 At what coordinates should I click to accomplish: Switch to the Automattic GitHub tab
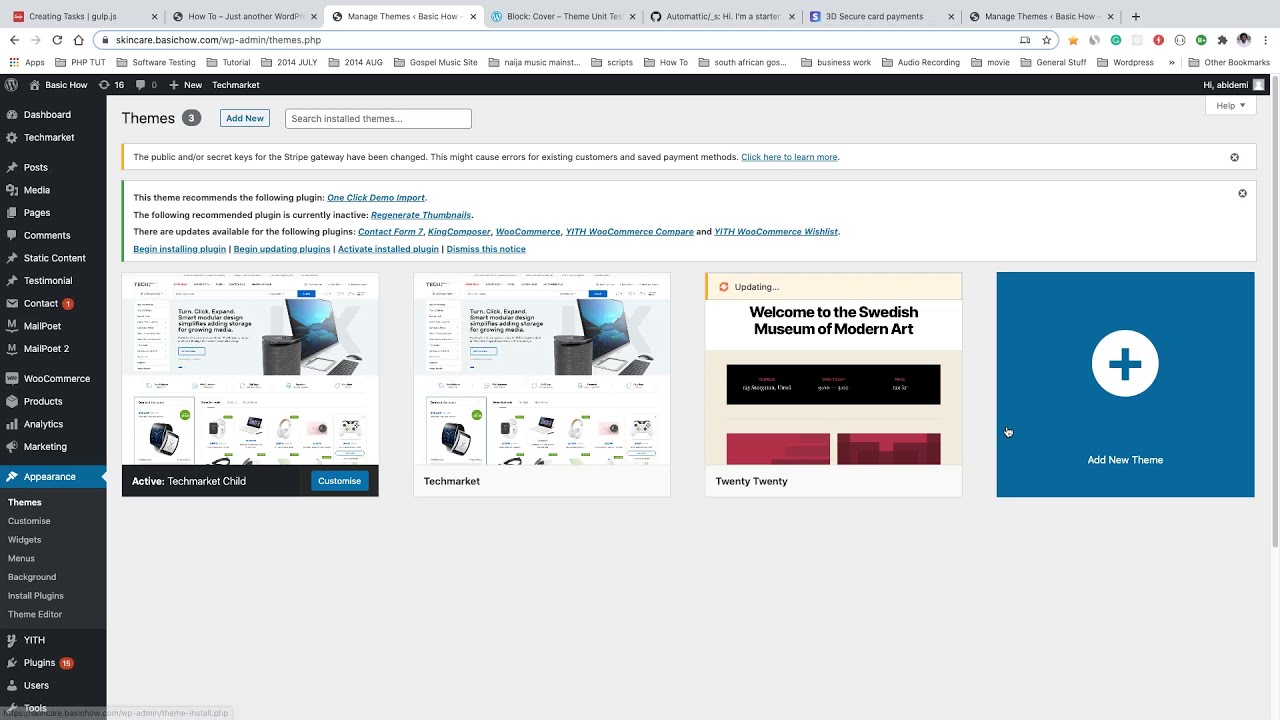[x=722, y=16]
